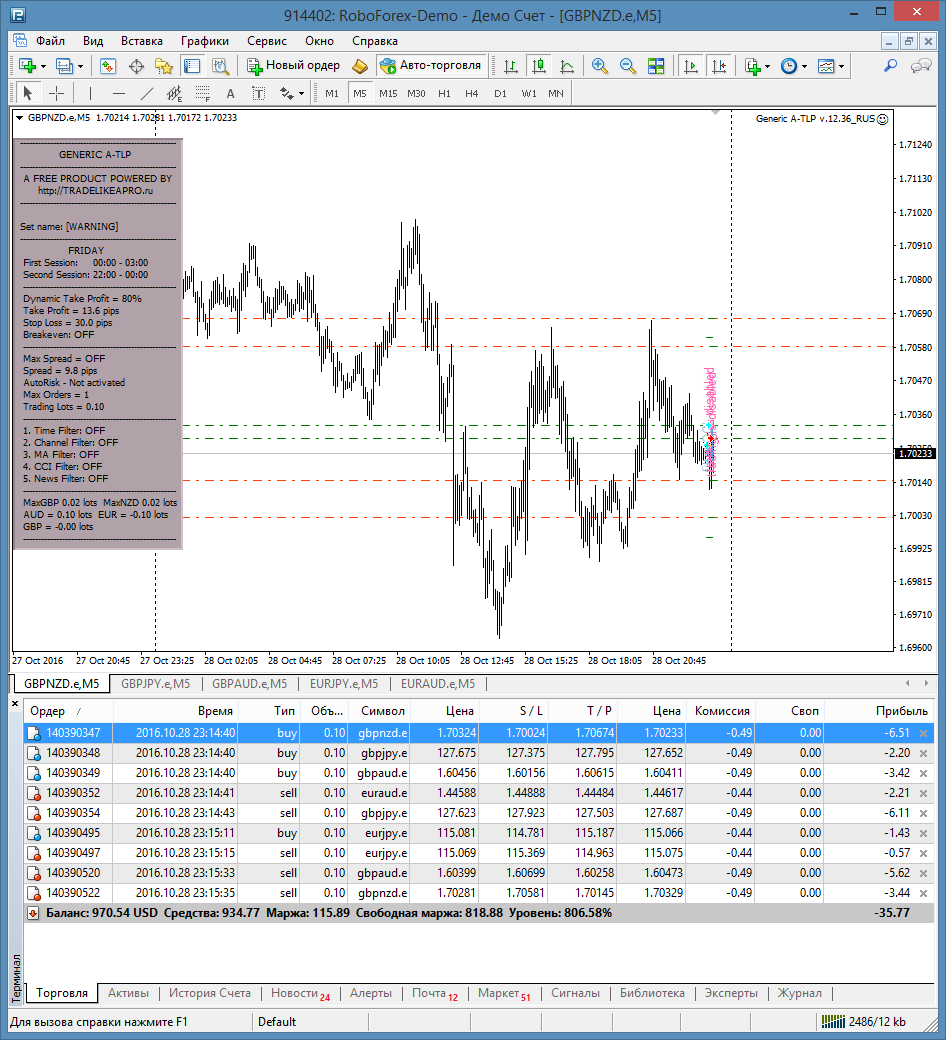The width and height of the screenshot is (946, 1040).
Task: Close the Terminal panel with its X
Action: [15, 703]
